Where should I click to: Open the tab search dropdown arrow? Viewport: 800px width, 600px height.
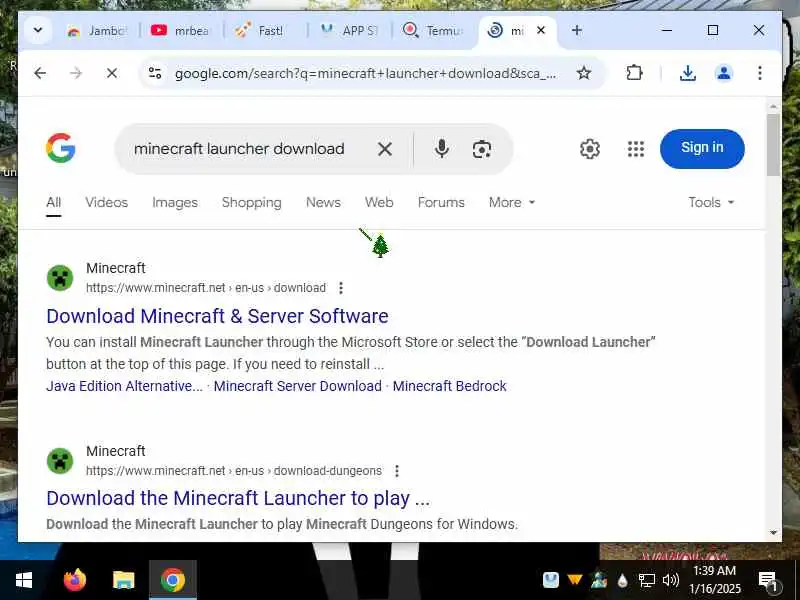pyautogui.click(x=38, y=30)
